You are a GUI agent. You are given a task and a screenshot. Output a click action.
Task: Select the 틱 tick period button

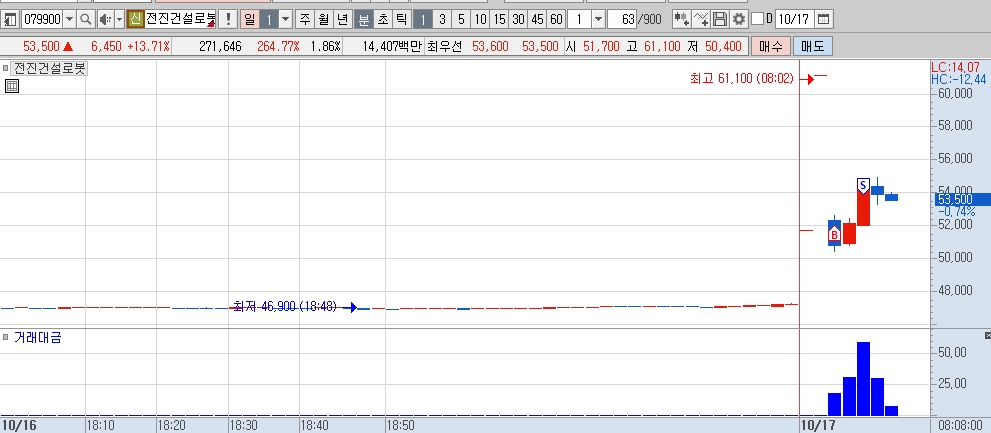coord(401,19)
